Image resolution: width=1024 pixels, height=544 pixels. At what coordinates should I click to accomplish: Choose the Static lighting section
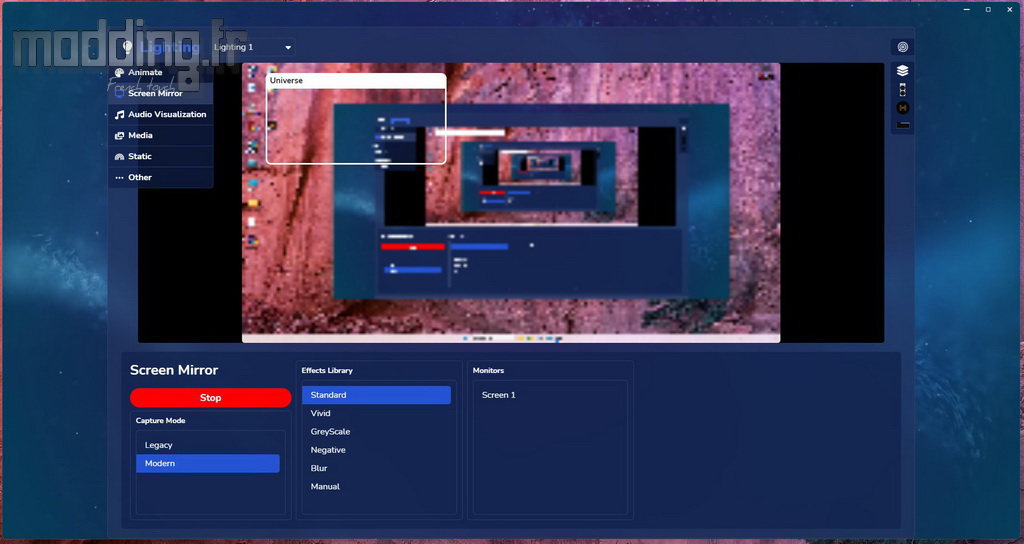pos(161,156)
